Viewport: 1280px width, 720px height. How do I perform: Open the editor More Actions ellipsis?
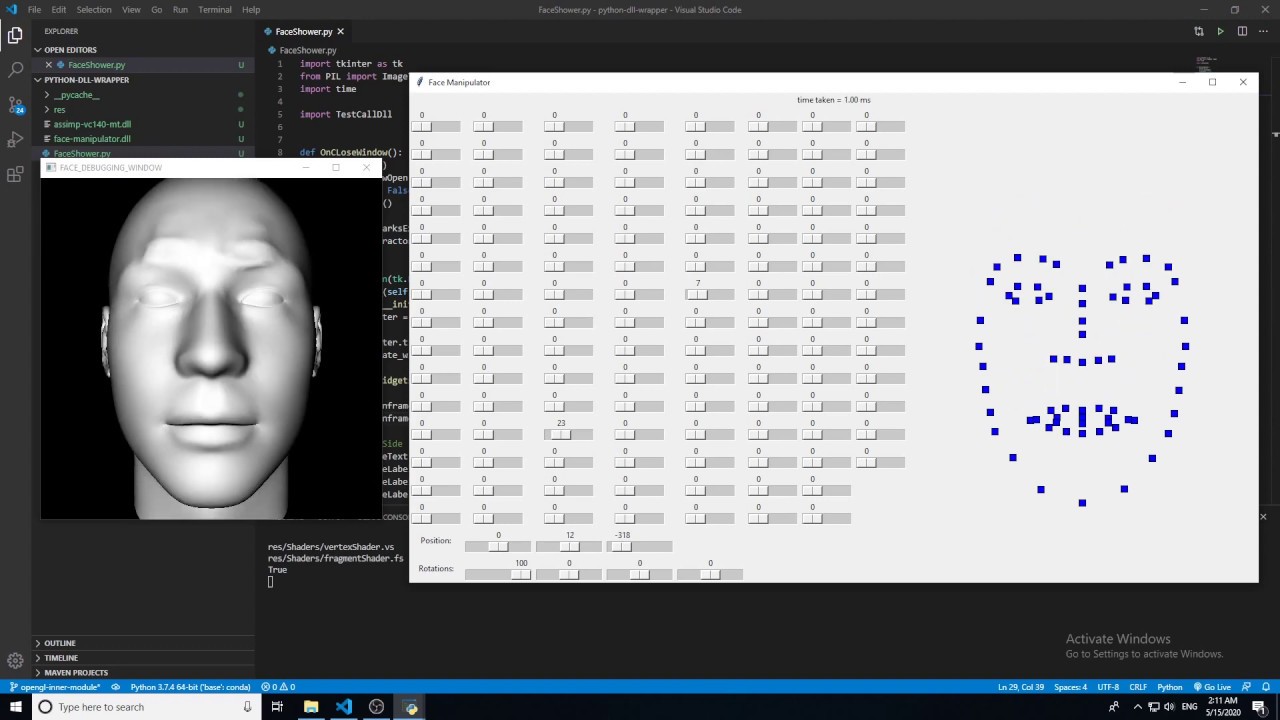click(x=1264, y=31)
